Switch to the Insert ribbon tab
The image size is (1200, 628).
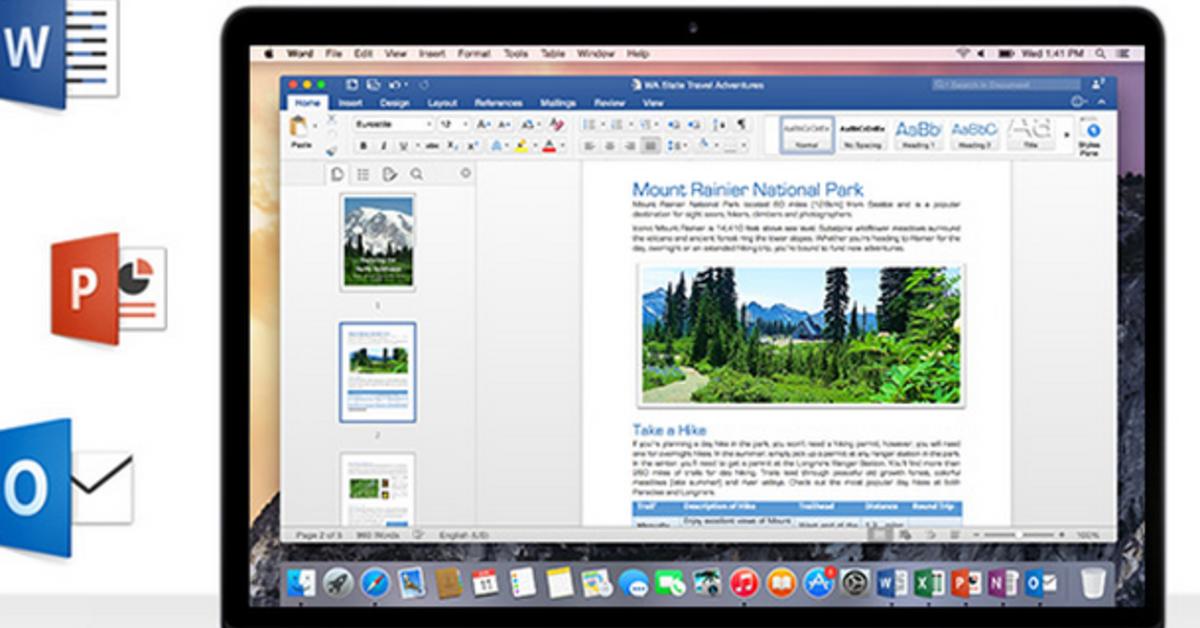(x=350, y=103)
